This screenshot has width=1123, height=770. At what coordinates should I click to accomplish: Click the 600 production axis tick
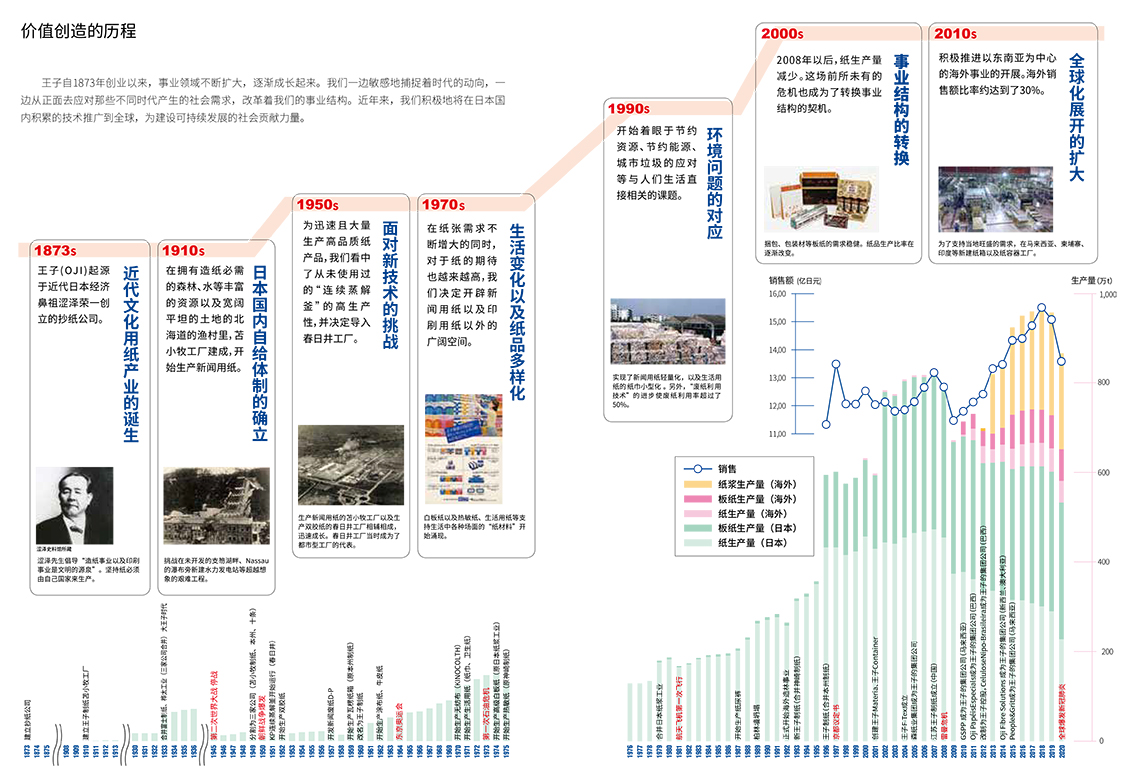[1104, 472]
